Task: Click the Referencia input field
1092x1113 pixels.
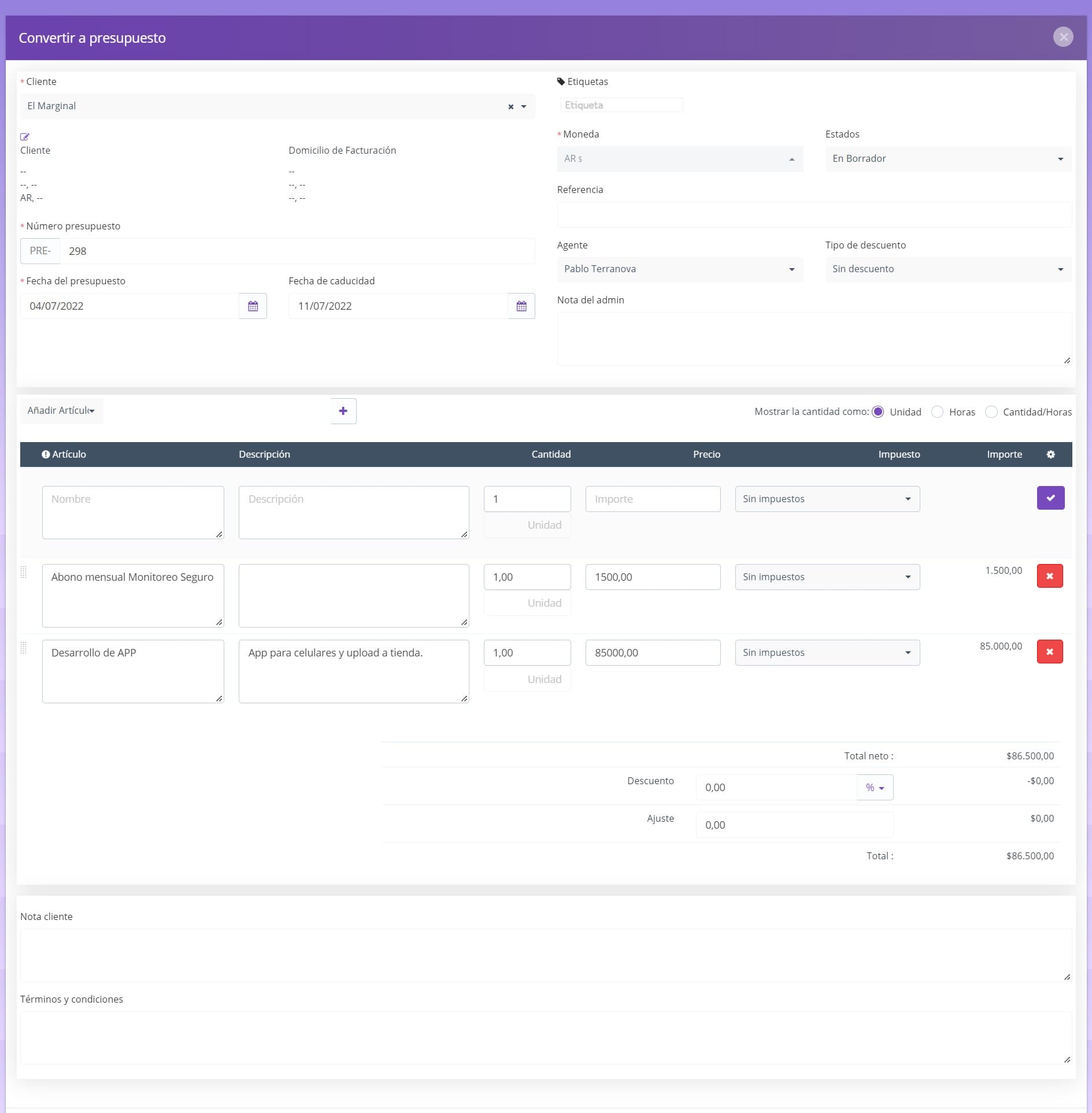Action: pyautogui.click(x=814, y=214)
